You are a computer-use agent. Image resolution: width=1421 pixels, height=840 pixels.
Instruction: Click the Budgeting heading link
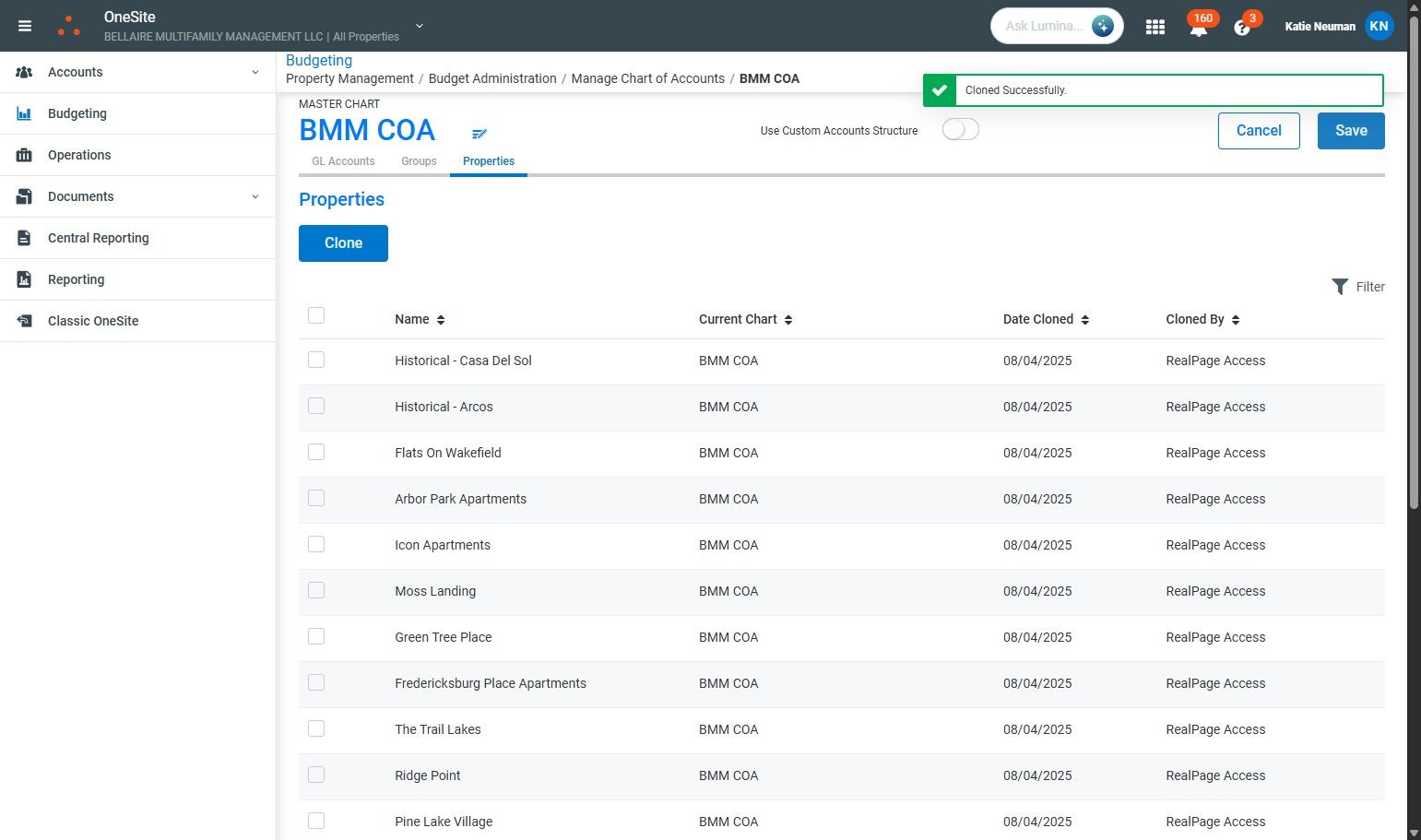(319, 60)
